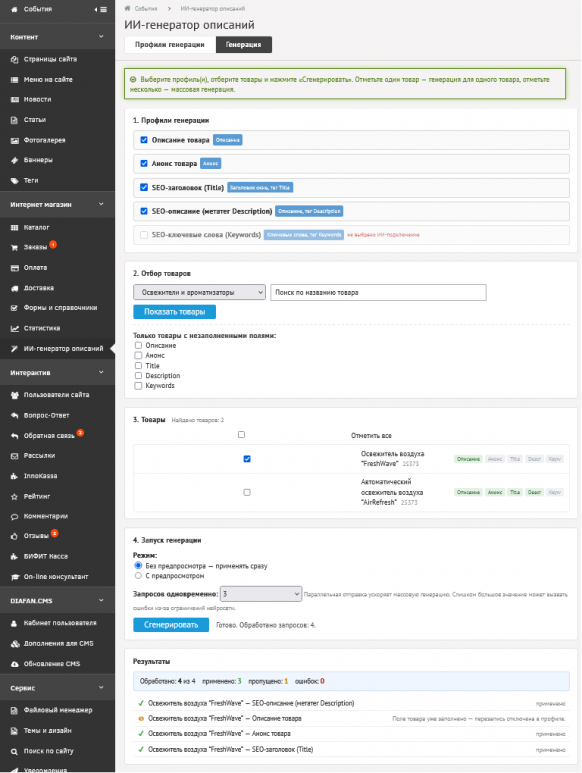
Task: Open Пользователи сайта icon
Action: coord(14,395)
